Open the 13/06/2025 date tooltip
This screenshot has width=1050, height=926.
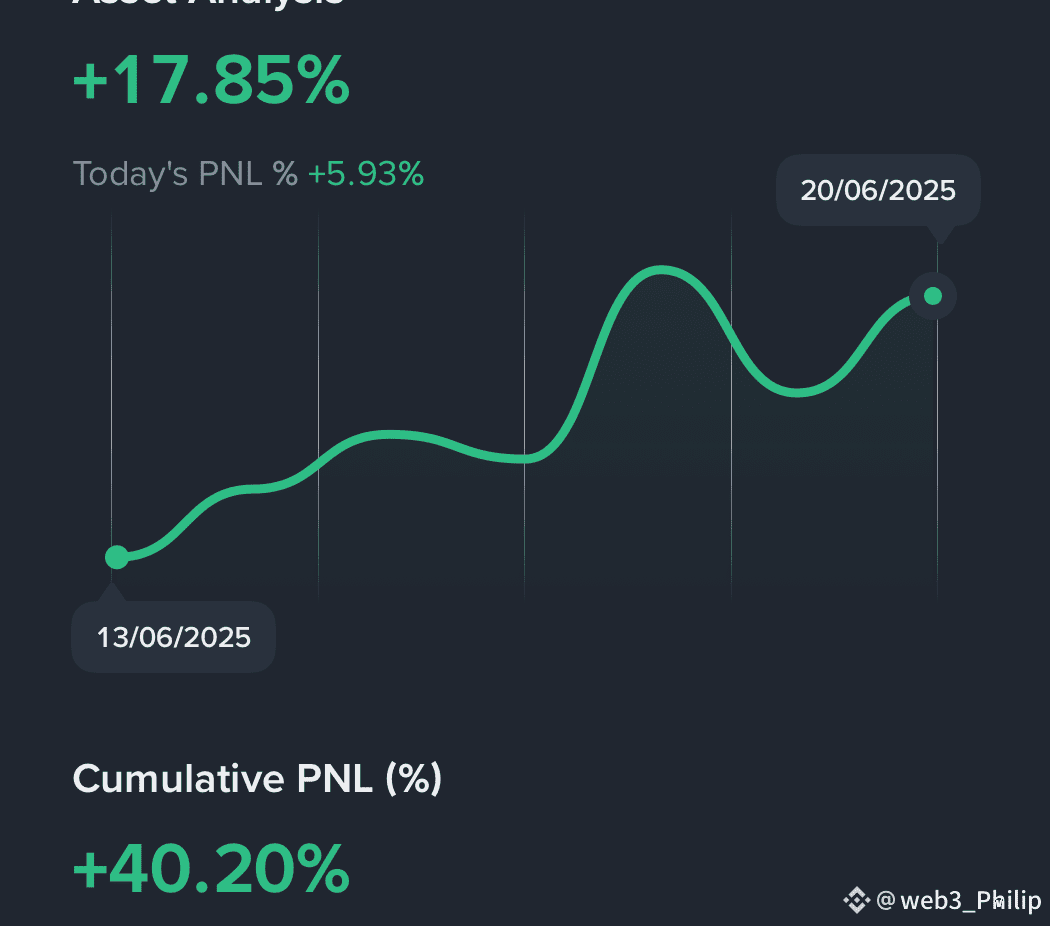[x=173, y=637]
